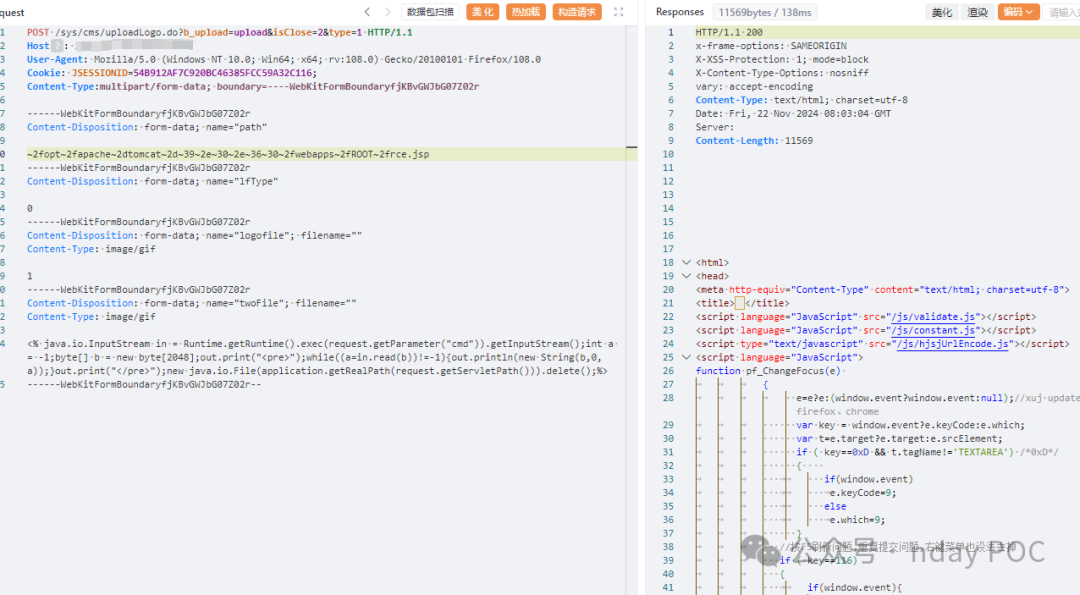Click the vary: accept-encoding header
This screenshot has width=1080, height=595.
(x=754, y=87)
